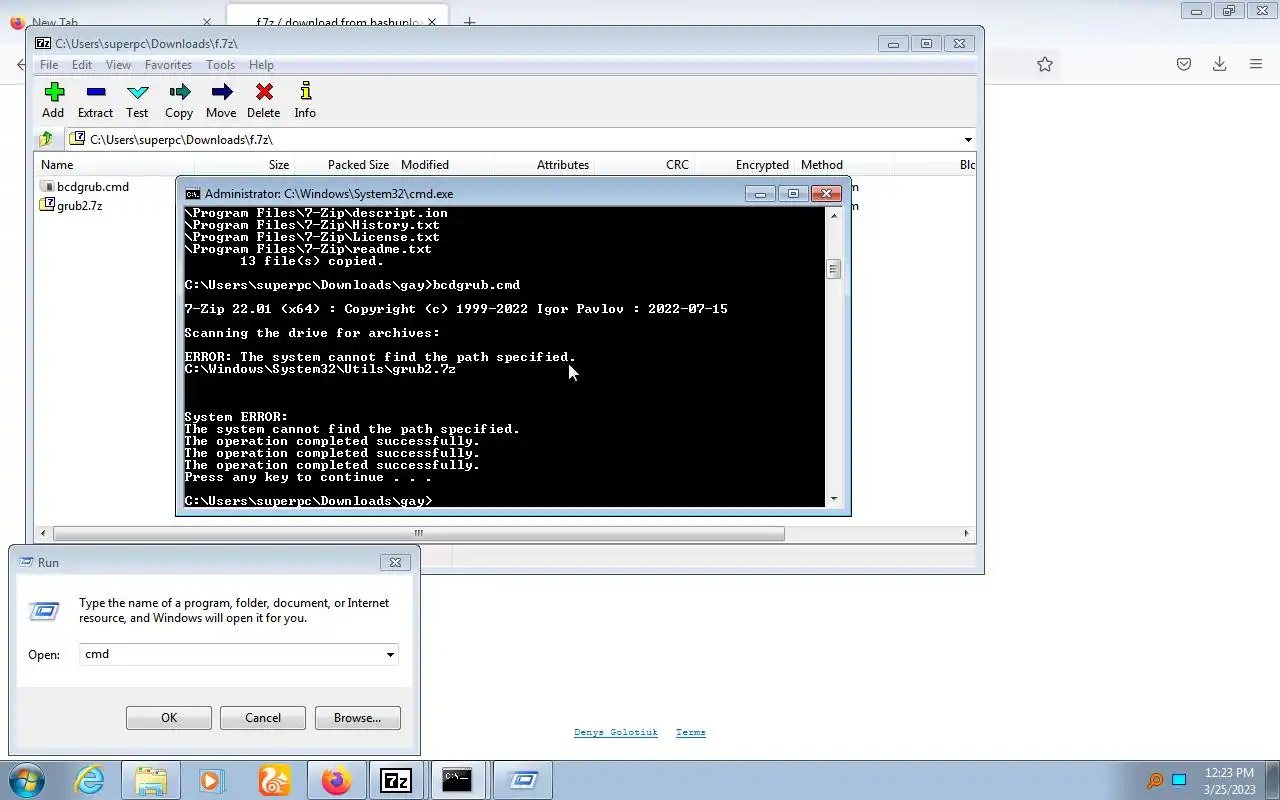The image size is (1280, 800).
Task: Switch to the New Tab browser tab
Action: click(x=110, y=21)
